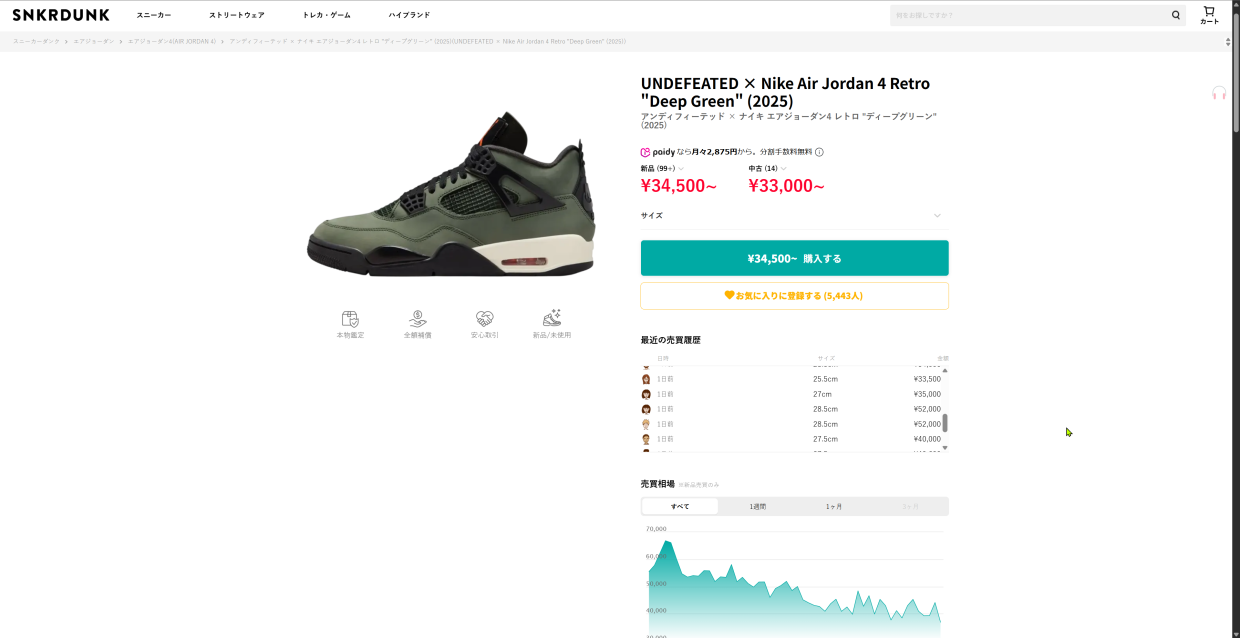Select the 1週間 chart range
Viewport: 1240px width, 638px height.
[x=757, y=507]
